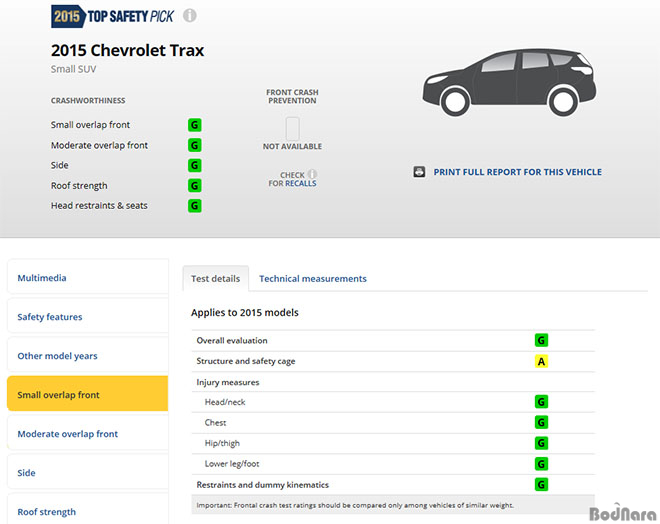
Task: Click the printer icon beside print report
Action: point(419,172)
